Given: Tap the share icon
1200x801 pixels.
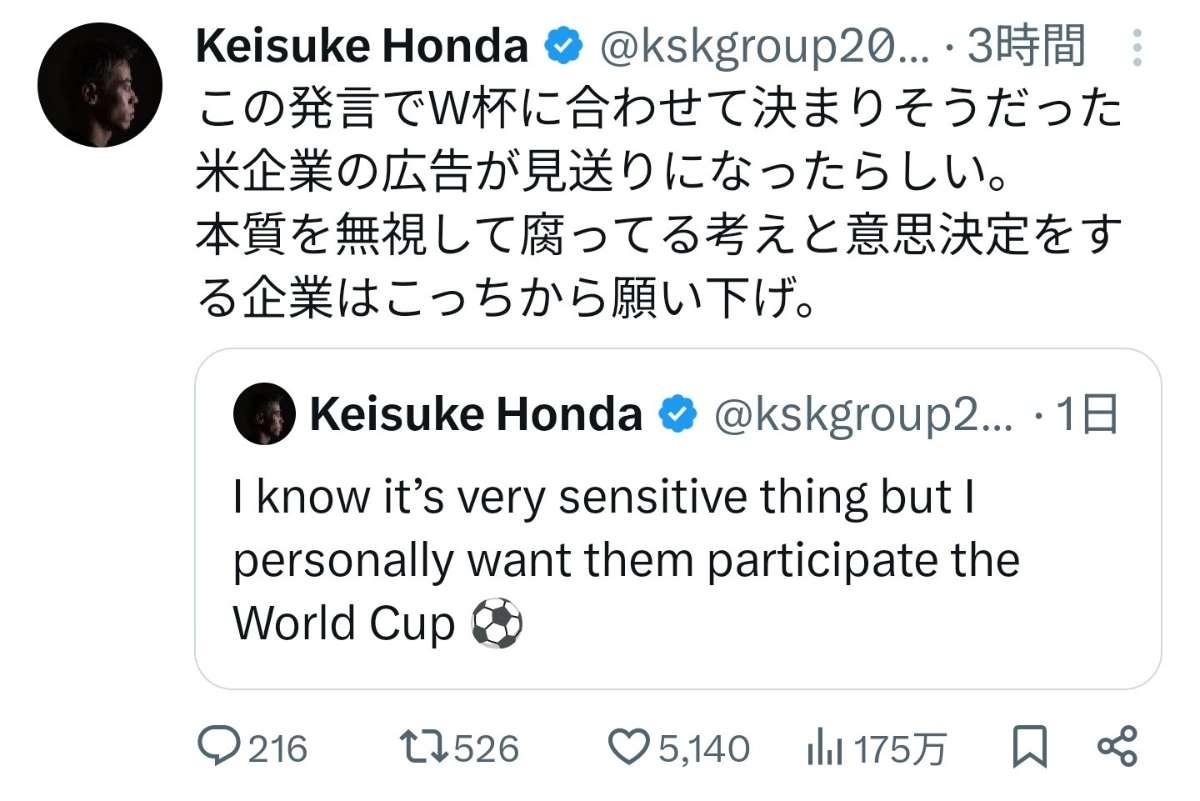Looking at the screenshot, I should click(x=1117, y=747).
